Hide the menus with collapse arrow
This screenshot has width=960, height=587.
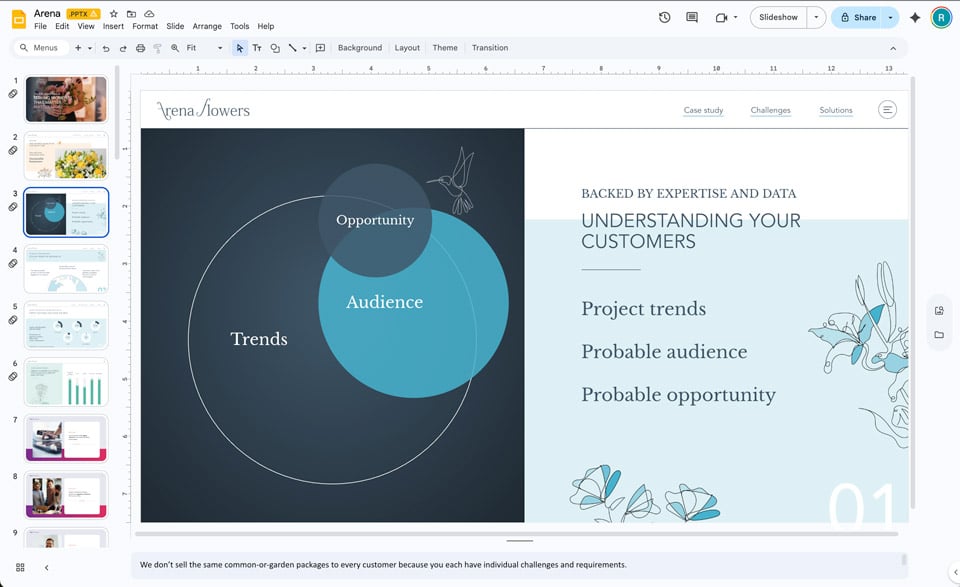click(893, 48)
